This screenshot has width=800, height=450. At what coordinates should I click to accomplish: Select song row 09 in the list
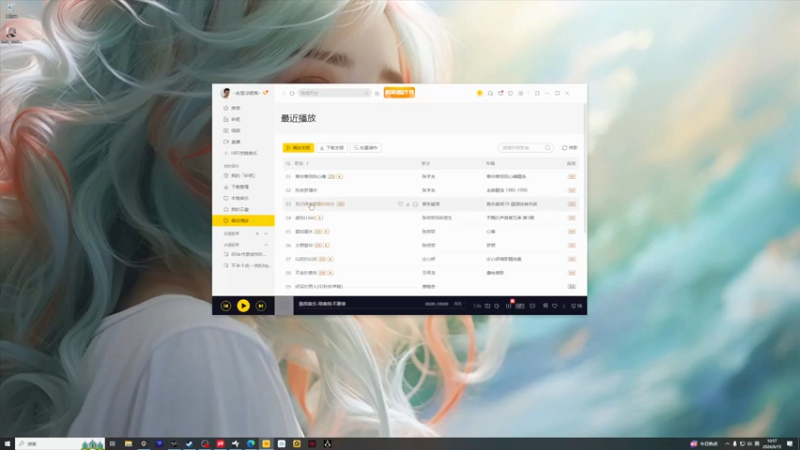(x=431, y=287)
